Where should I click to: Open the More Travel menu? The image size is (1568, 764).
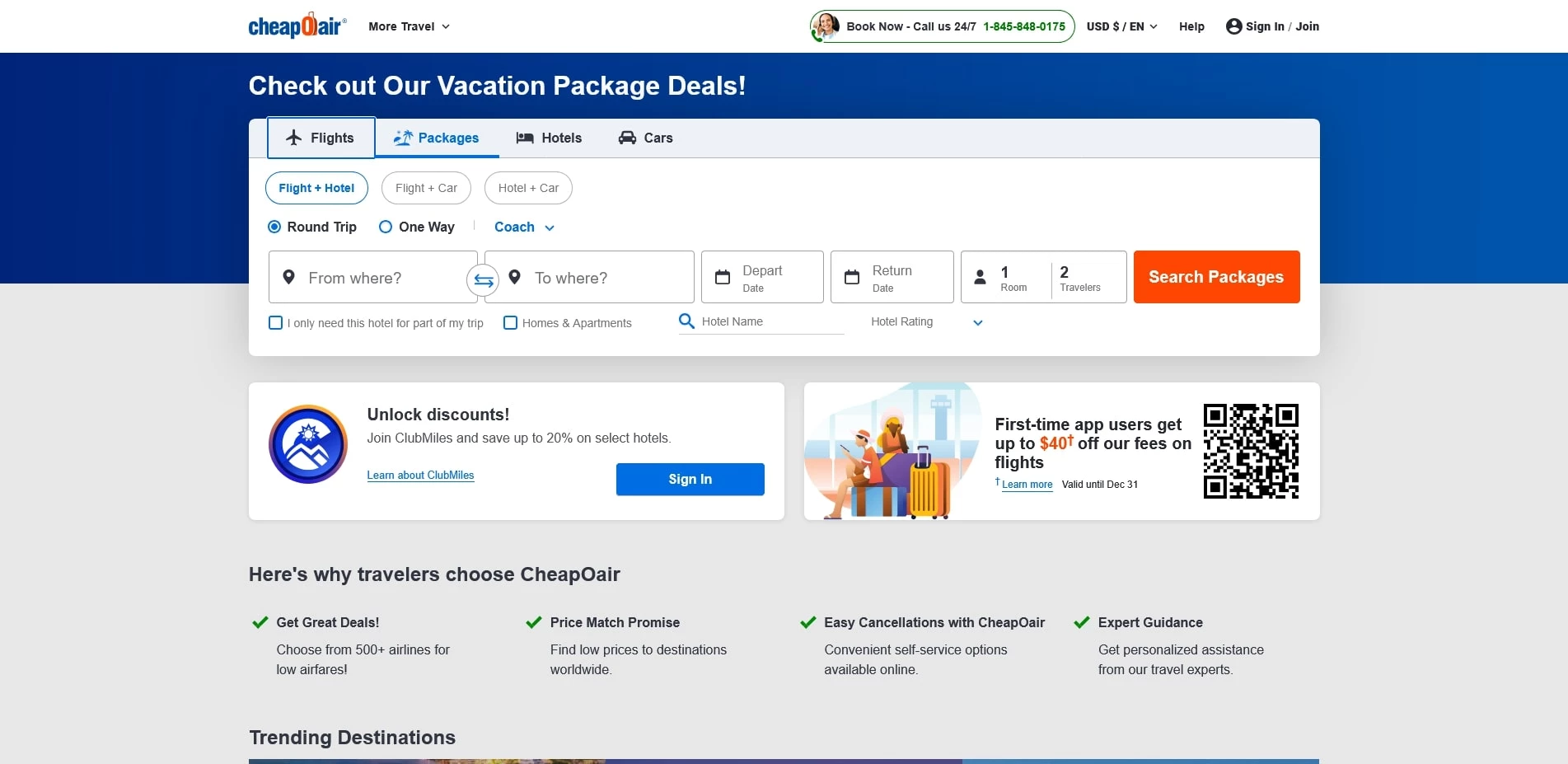click(x=409, y=26)
